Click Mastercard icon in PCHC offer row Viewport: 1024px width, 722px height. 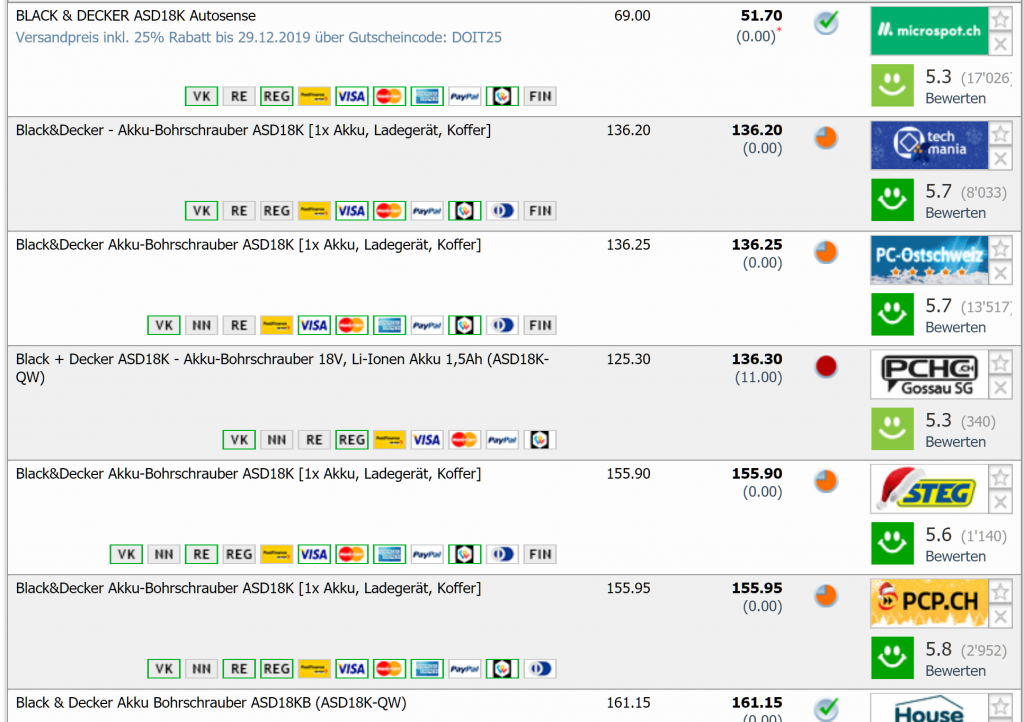tap(464, 440)
